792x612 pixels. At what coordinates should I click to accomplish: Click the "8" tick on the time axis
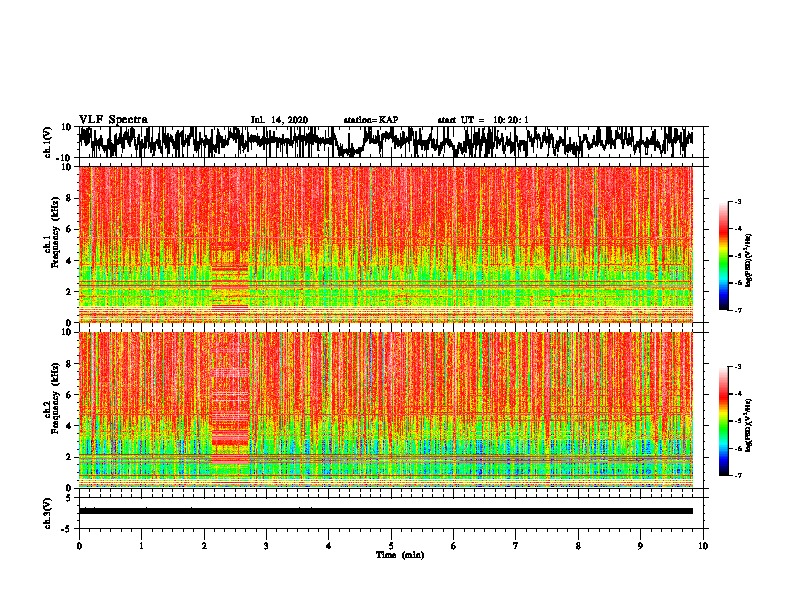click(x=578, y=546)
